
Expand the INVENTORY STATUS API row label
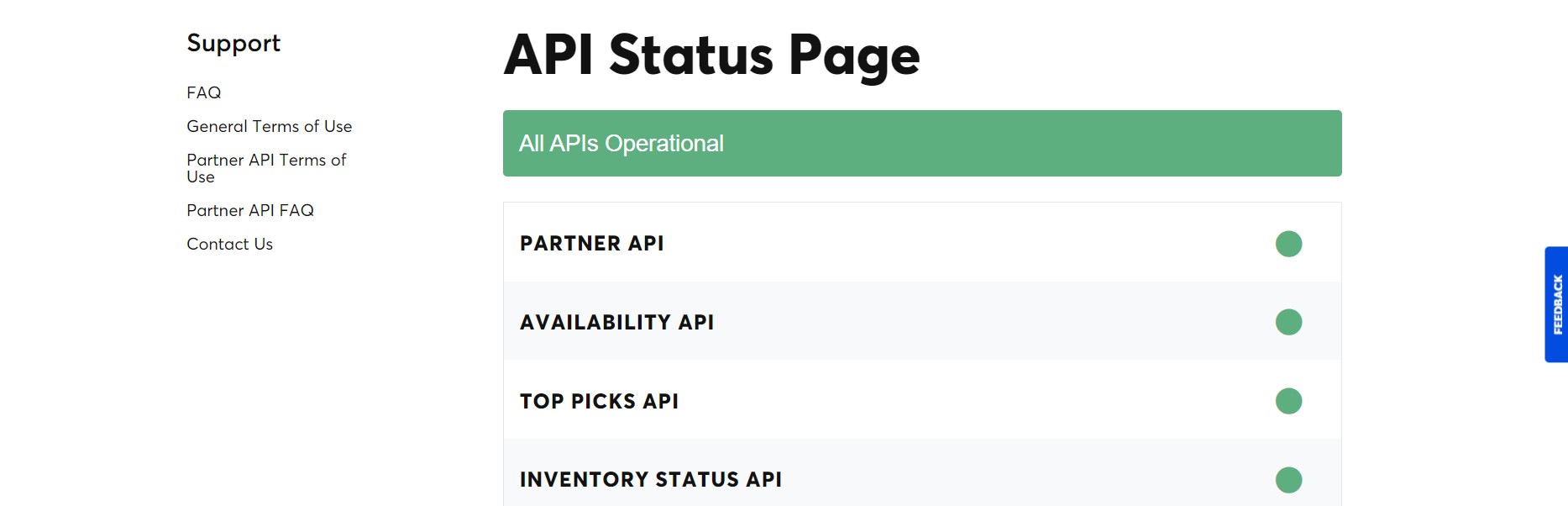(651, 480)
